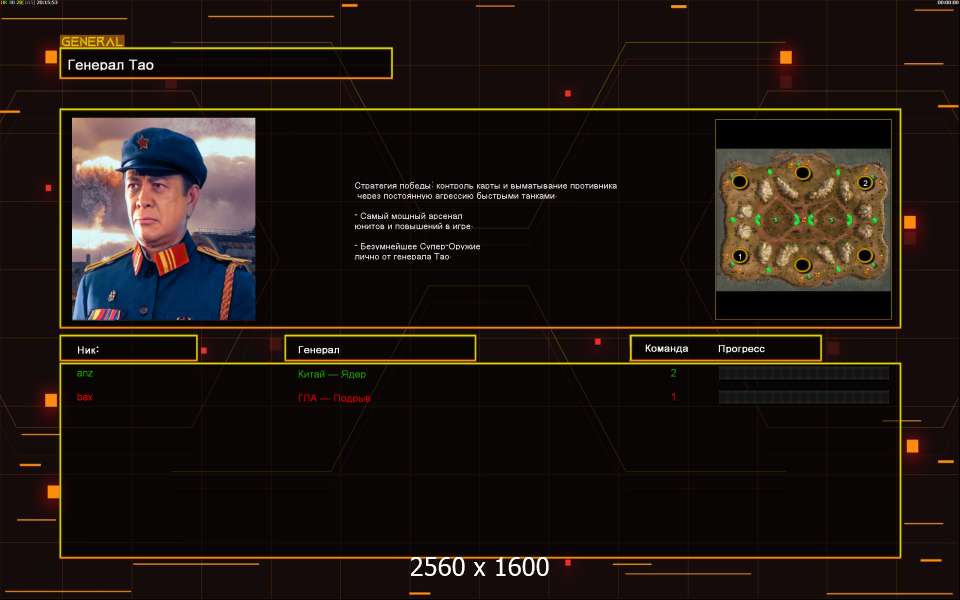Screen dimensions: 960x600
Task: Click the 'ГЛА — Подрыв' general entry
Action: (334, 398)
